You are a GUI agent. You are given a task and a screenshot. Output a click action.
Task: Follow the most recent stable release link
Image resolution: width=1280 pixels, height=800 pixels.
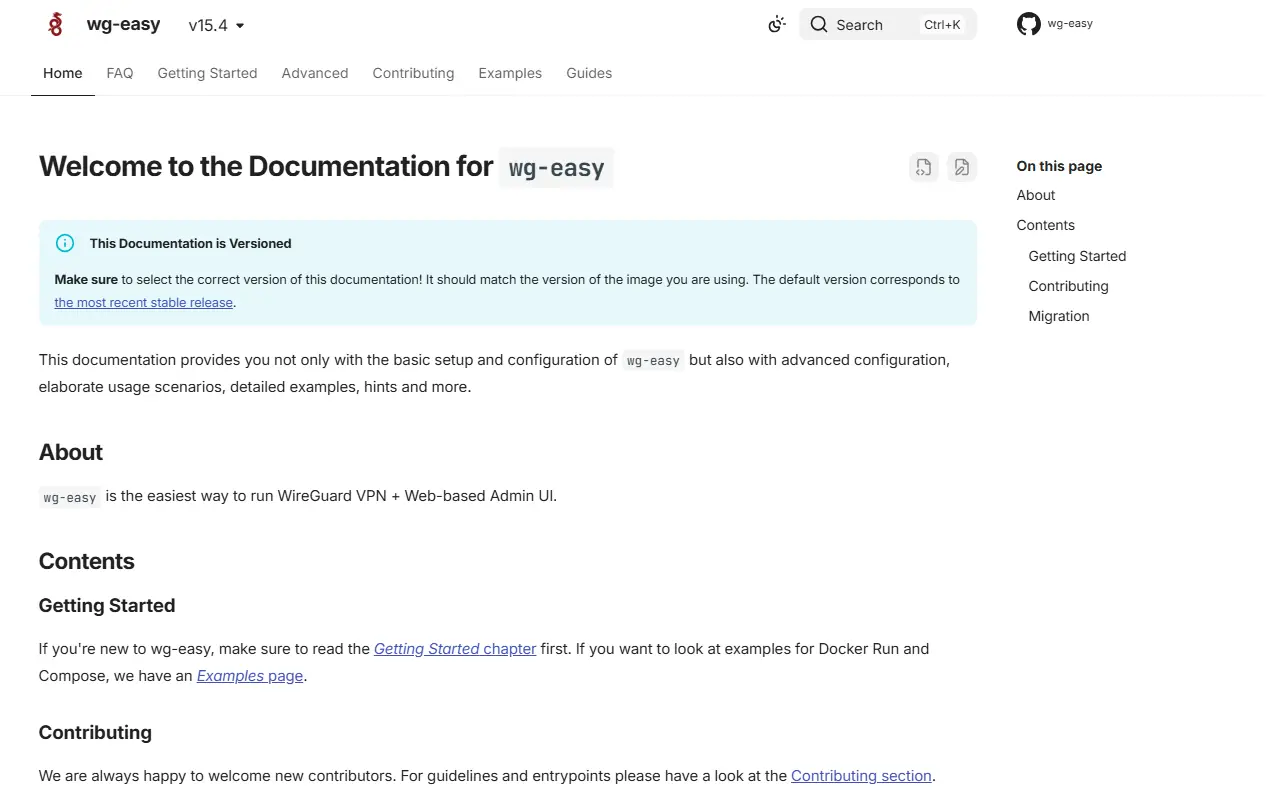coord(143,302)
